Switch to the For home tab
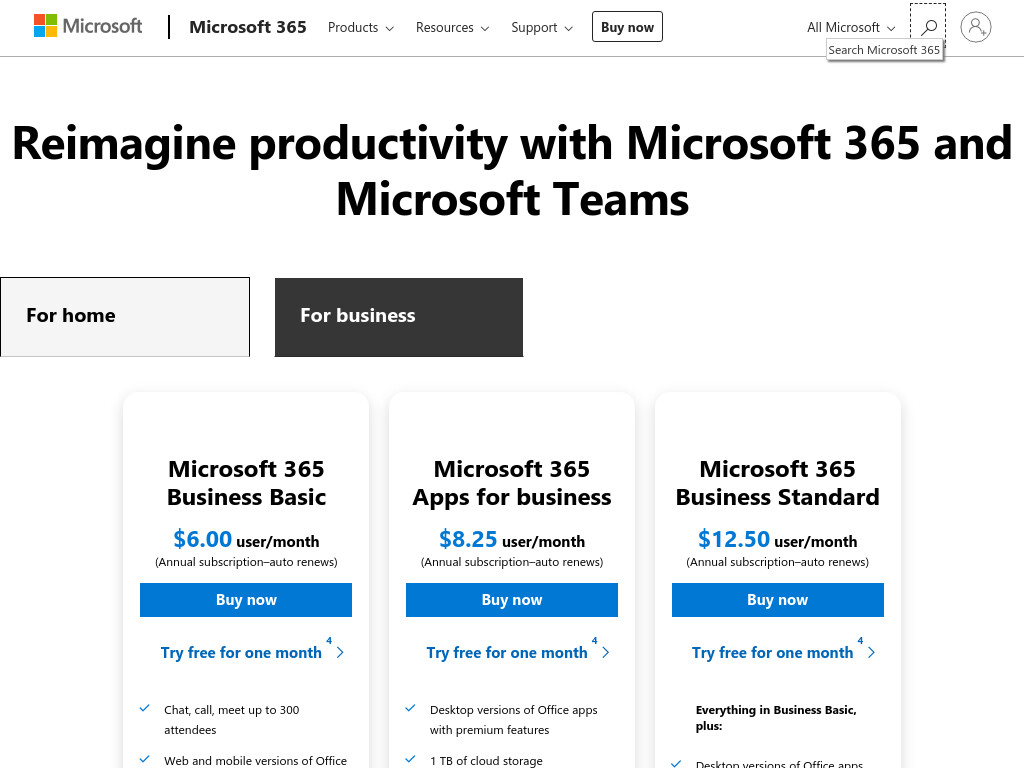This screenshot has width=1024, height=768. (x=125, y=317)
